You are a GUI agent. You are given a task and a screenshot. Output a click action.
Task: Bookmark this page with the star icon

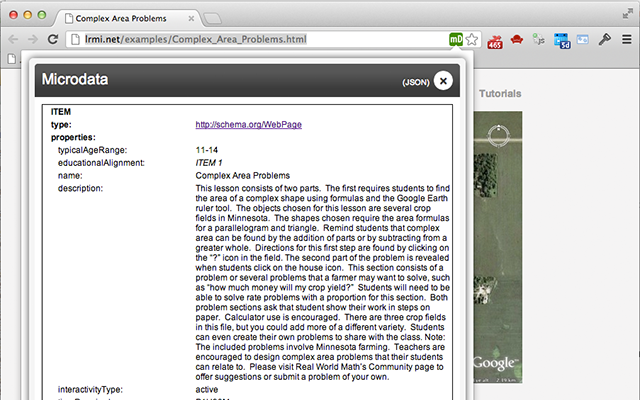point(472,40)
